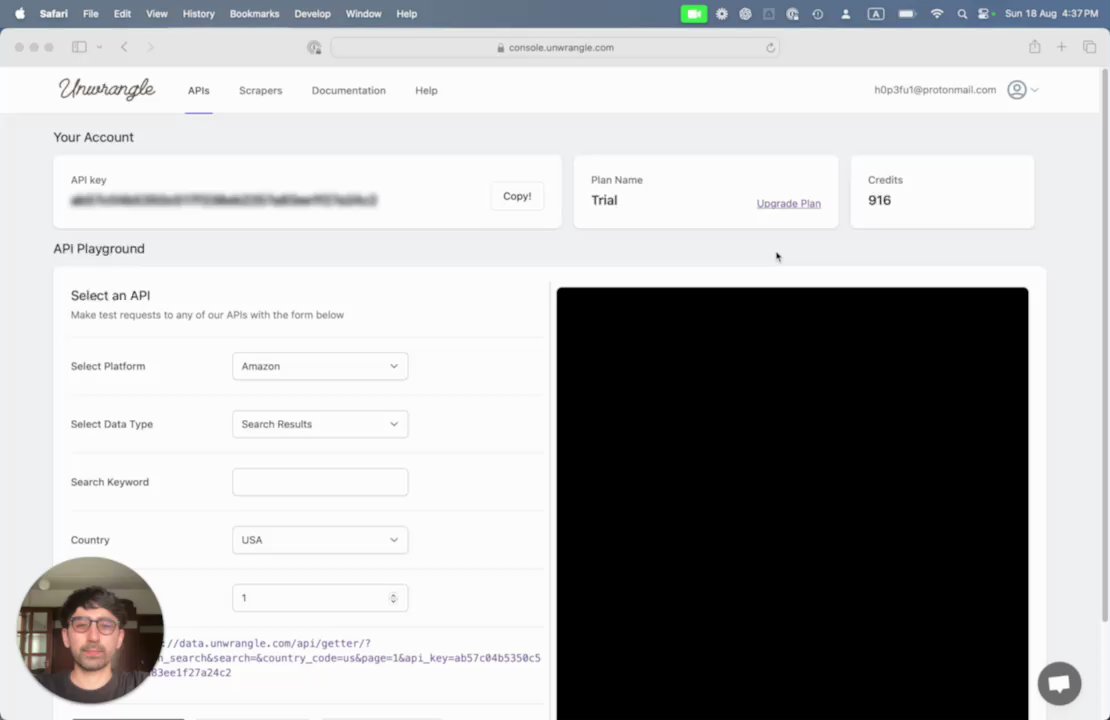Click the page number field showing 1
1110x720 pixels.
point(320,598)
